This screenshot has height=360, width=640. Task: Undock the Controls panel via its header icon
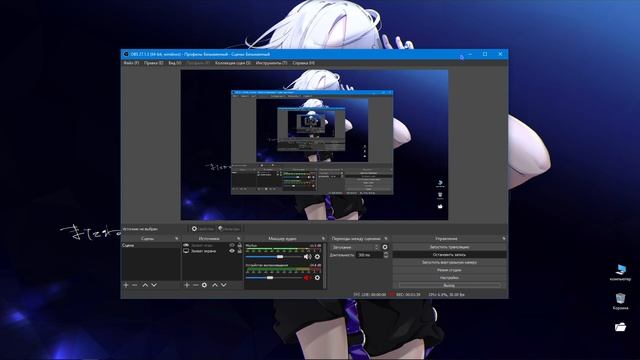pyautogui.click(x=504, y=238)
